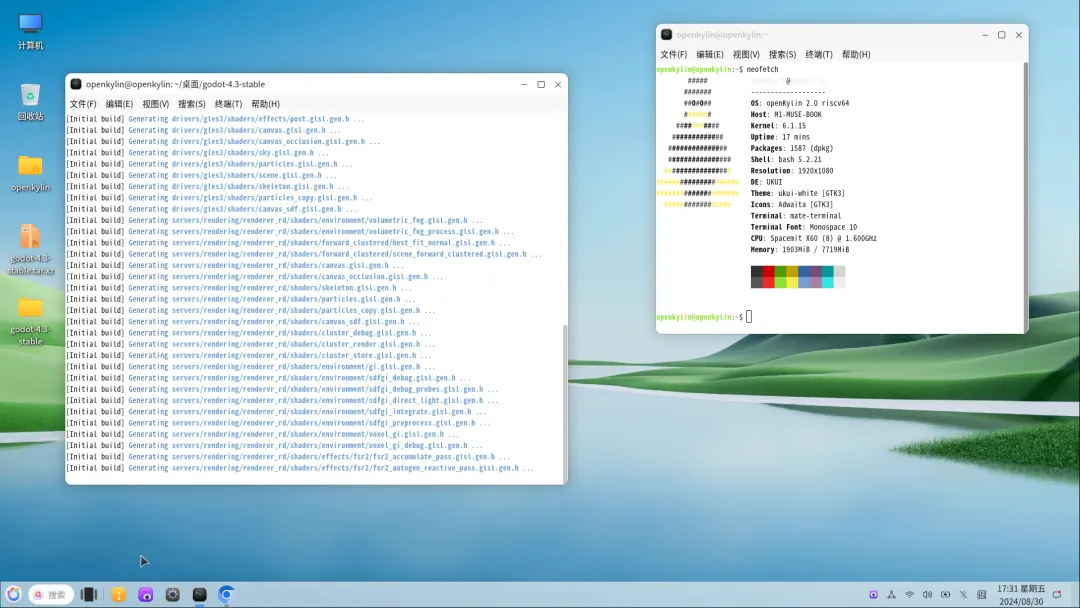Open 视图(V) menu in godot build terminal
The height and width of the screenshot is (608, 1080).
pyautogui.click(x=156, y=104)
